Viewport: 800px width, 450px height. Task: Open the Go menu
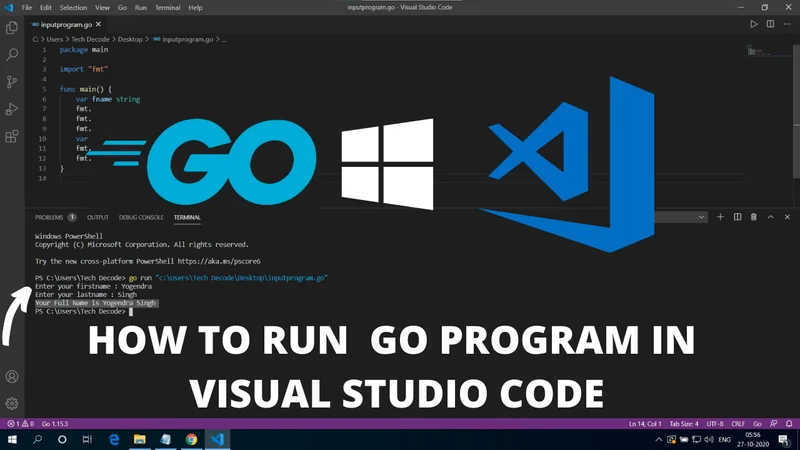click(x=122, y=8)
